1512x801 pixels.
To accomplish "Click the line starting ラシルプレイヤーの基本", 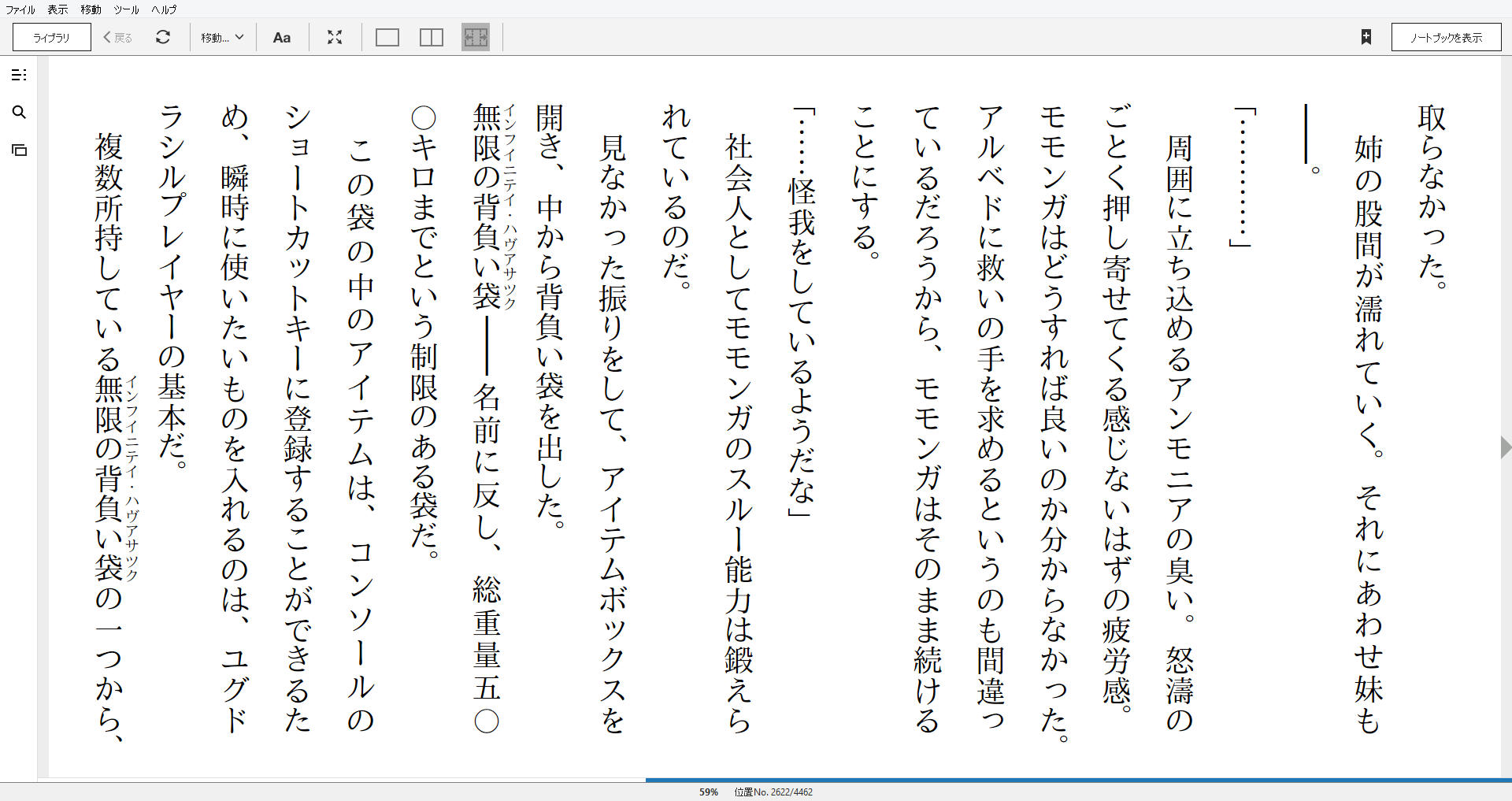I will pyautogui.click(x=172, y=287).
